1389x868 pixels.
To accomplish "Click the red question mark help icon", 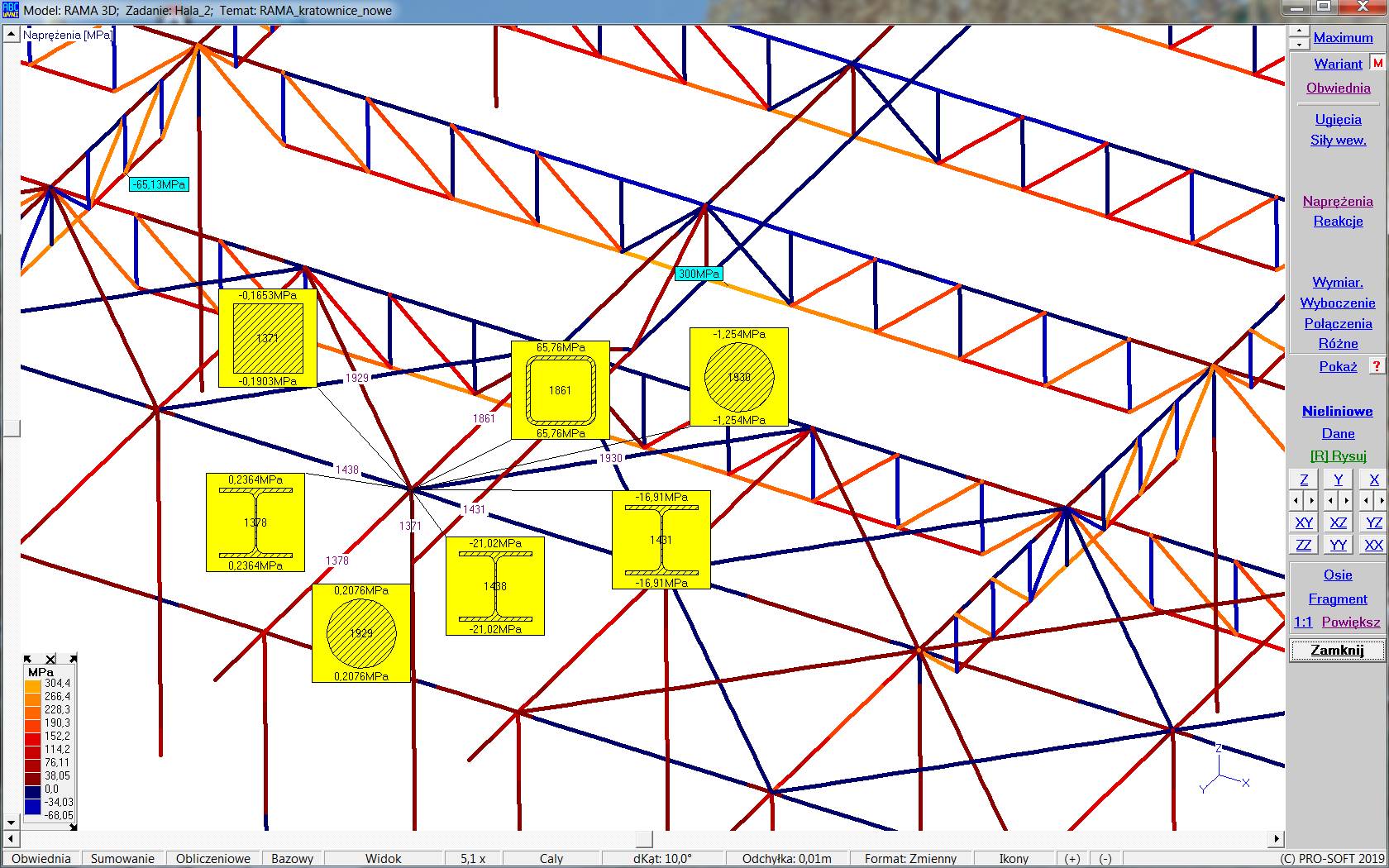I will [x=1377, y=366].
